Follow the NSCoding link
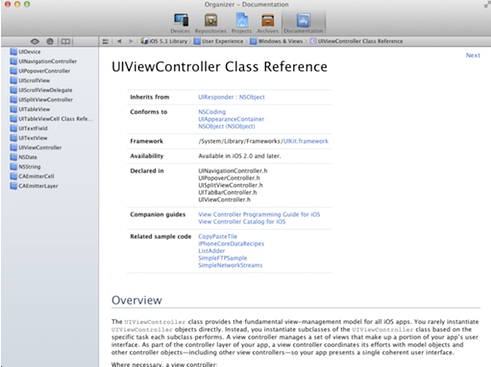This screenshot has height=367, width=491. (212, 112)
